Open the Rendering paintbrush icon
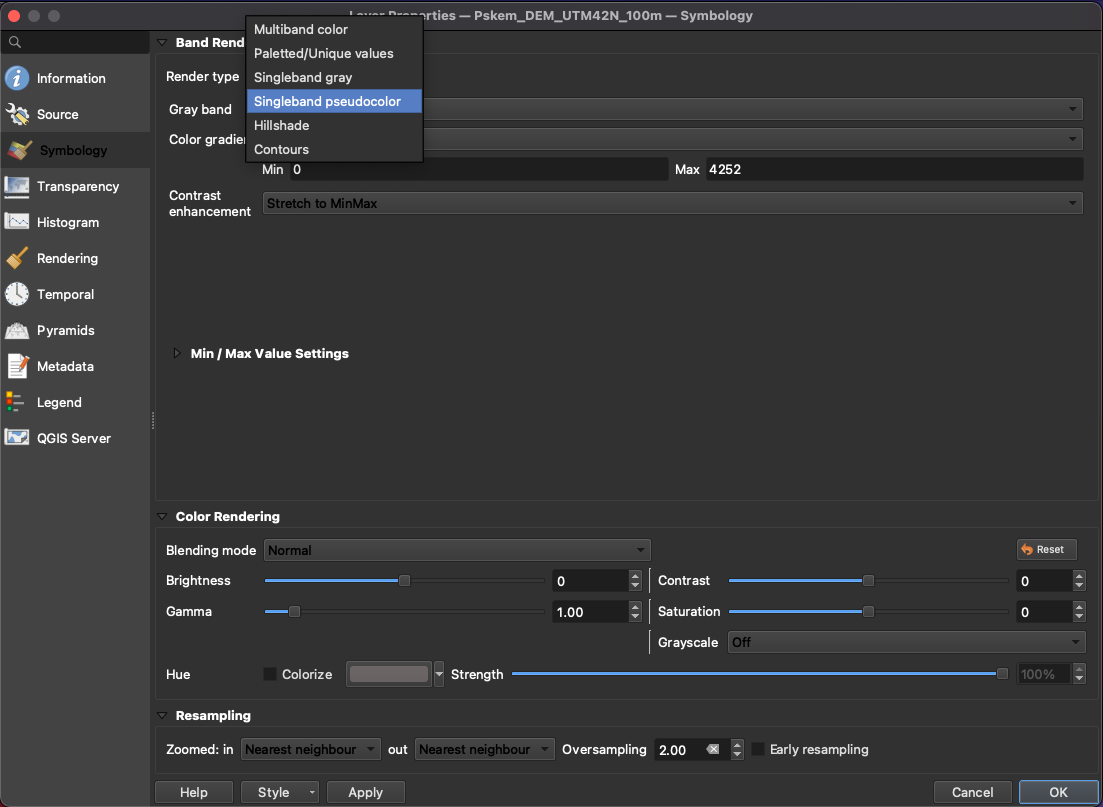Screen dimensions: 1103x807 [17, 258]
